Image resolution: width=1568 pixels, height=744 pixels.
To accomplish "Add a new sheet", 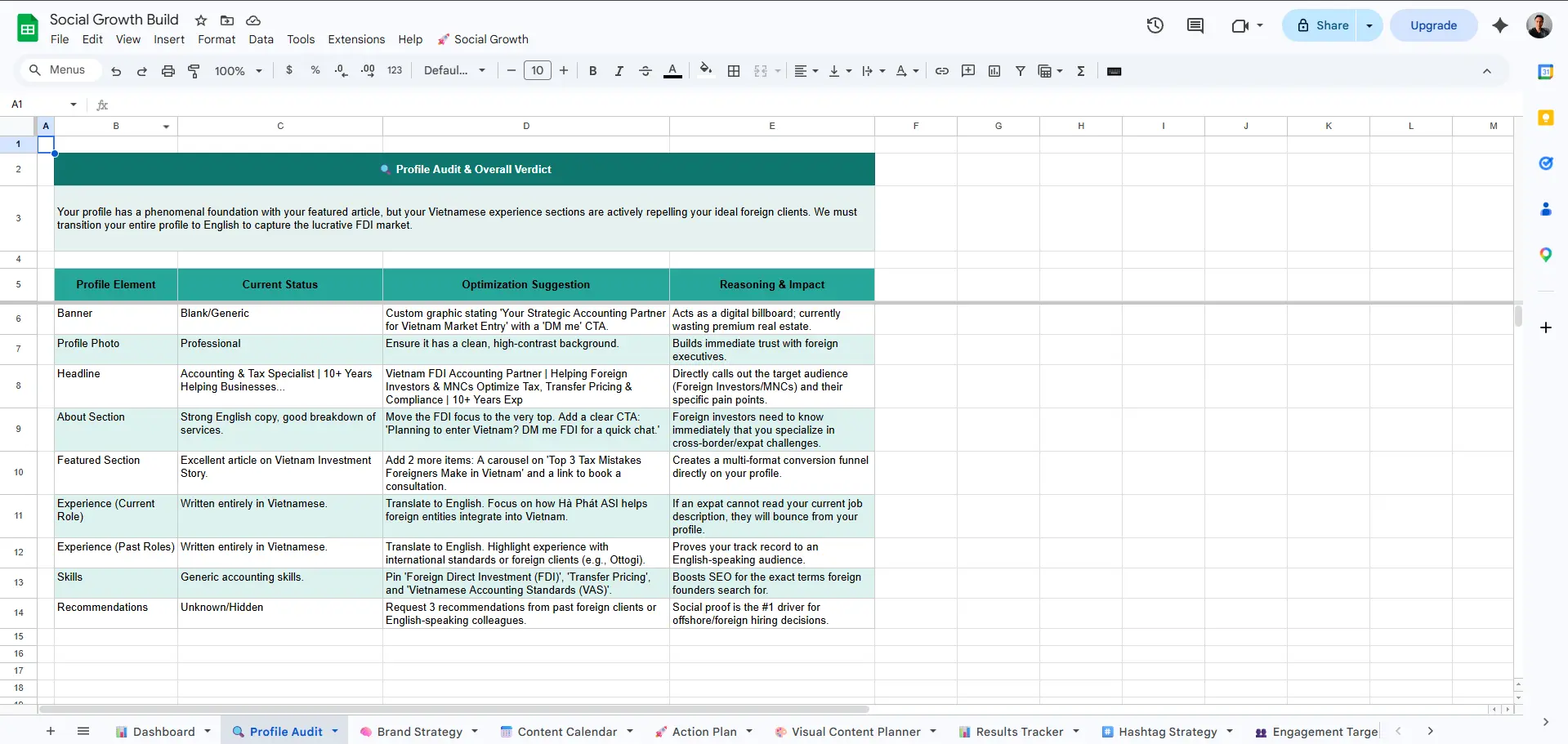I will [51, 731].
